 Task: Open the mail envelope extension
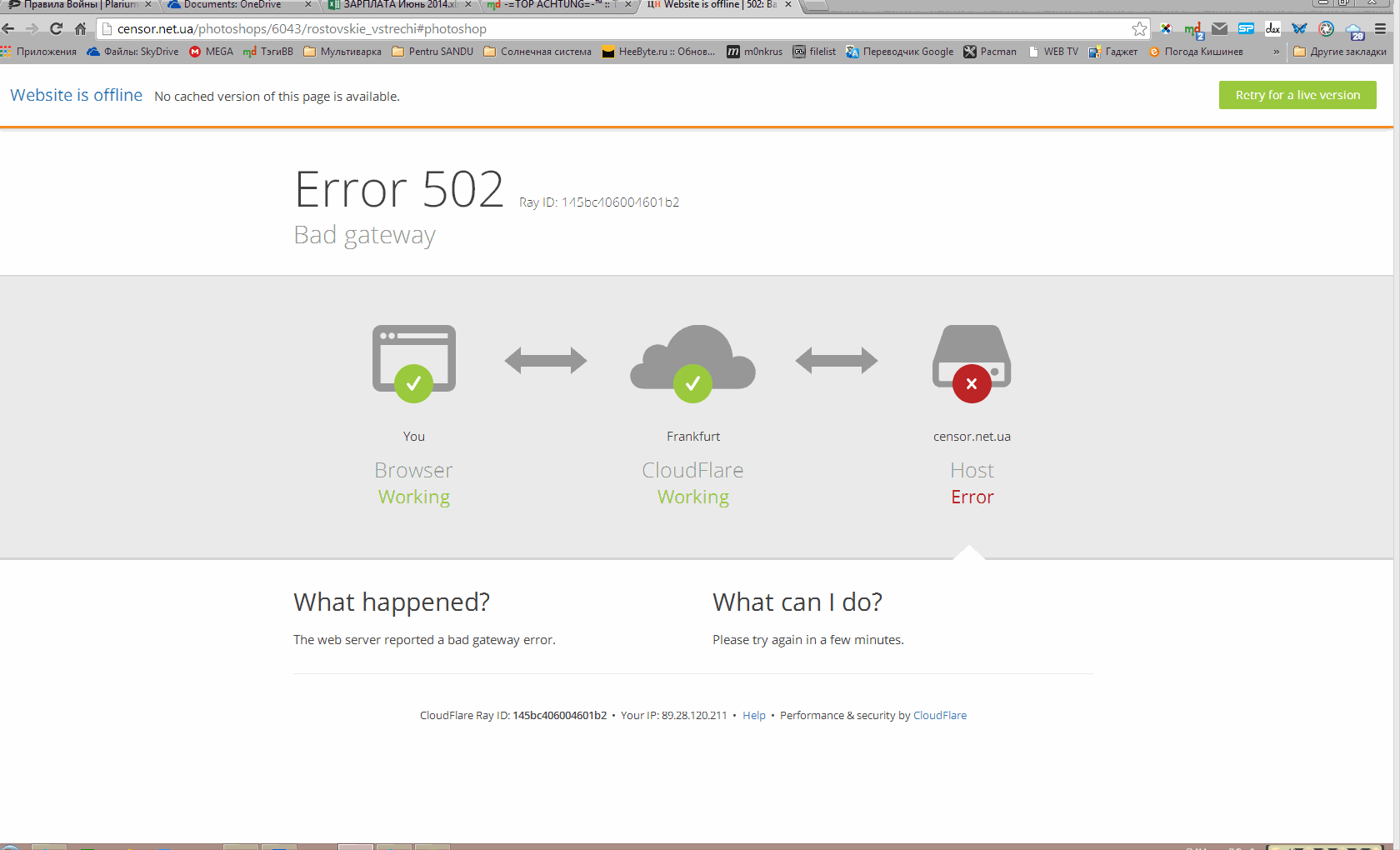click(1219, 28)
